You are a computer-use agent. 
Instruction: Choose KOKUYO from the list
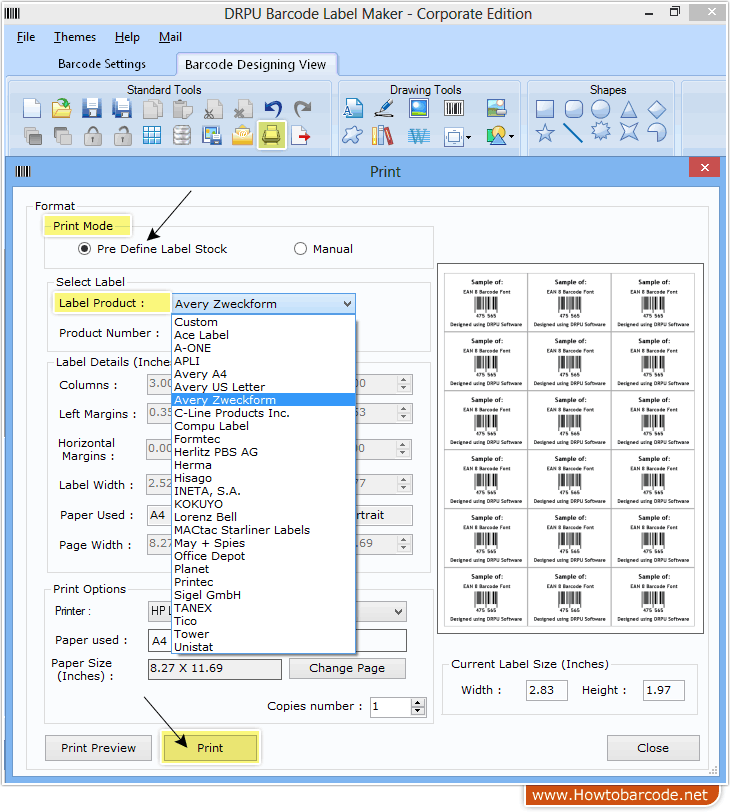pyautogui.click(x=264, y=504)
